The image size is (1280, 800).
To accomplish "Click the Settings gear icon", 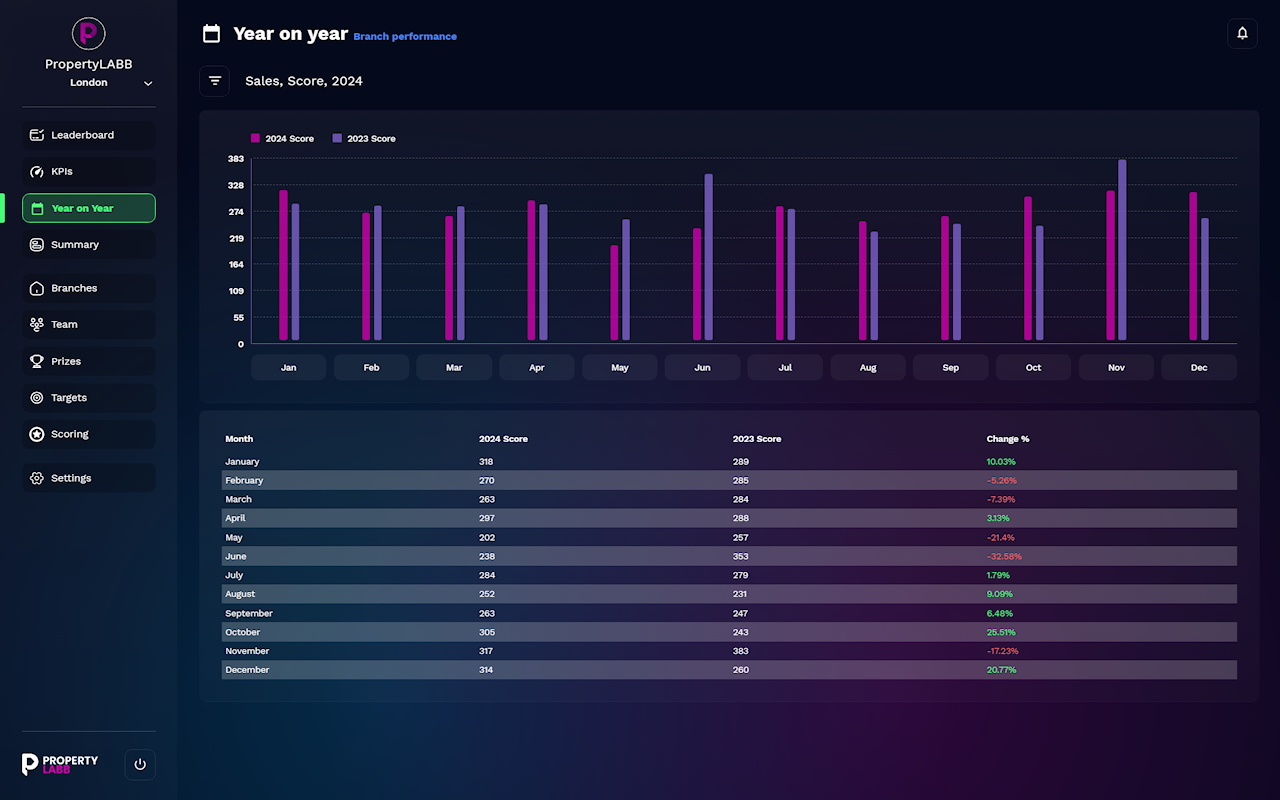I will click(37, 478).
